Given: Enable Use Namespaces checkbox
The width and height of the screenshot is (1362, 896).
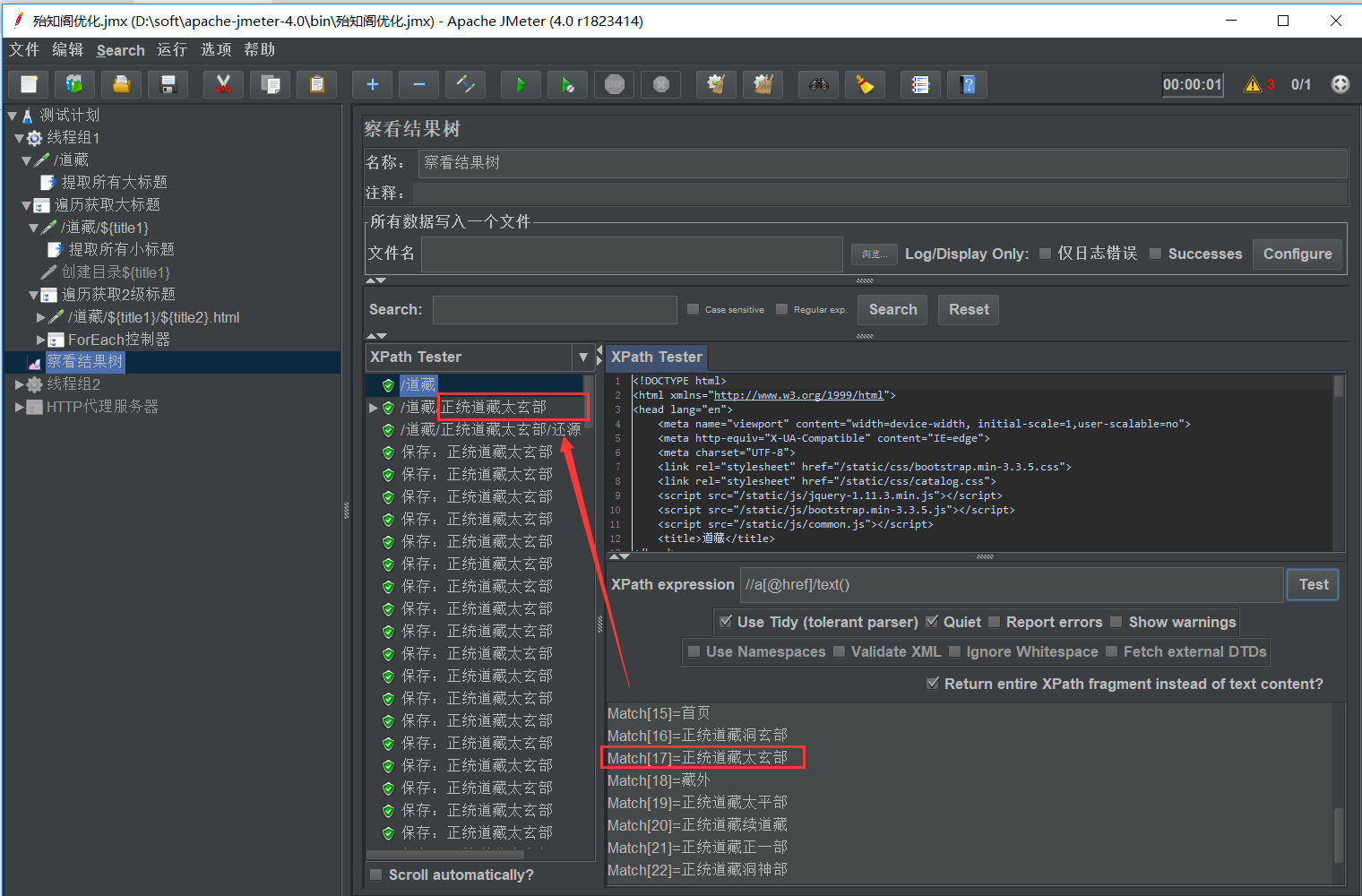Looking at the screenshot, I should 694,651.
